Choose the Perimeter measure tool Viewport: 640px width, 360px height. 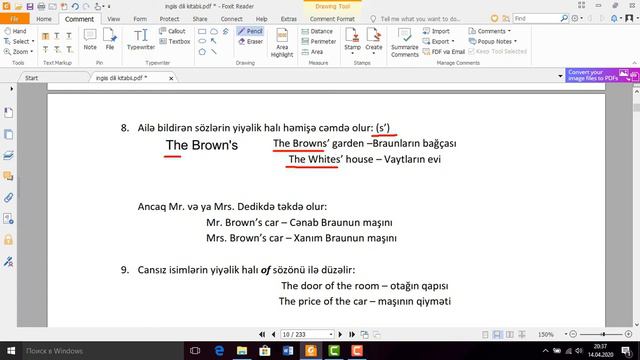[x=319, y=42]
